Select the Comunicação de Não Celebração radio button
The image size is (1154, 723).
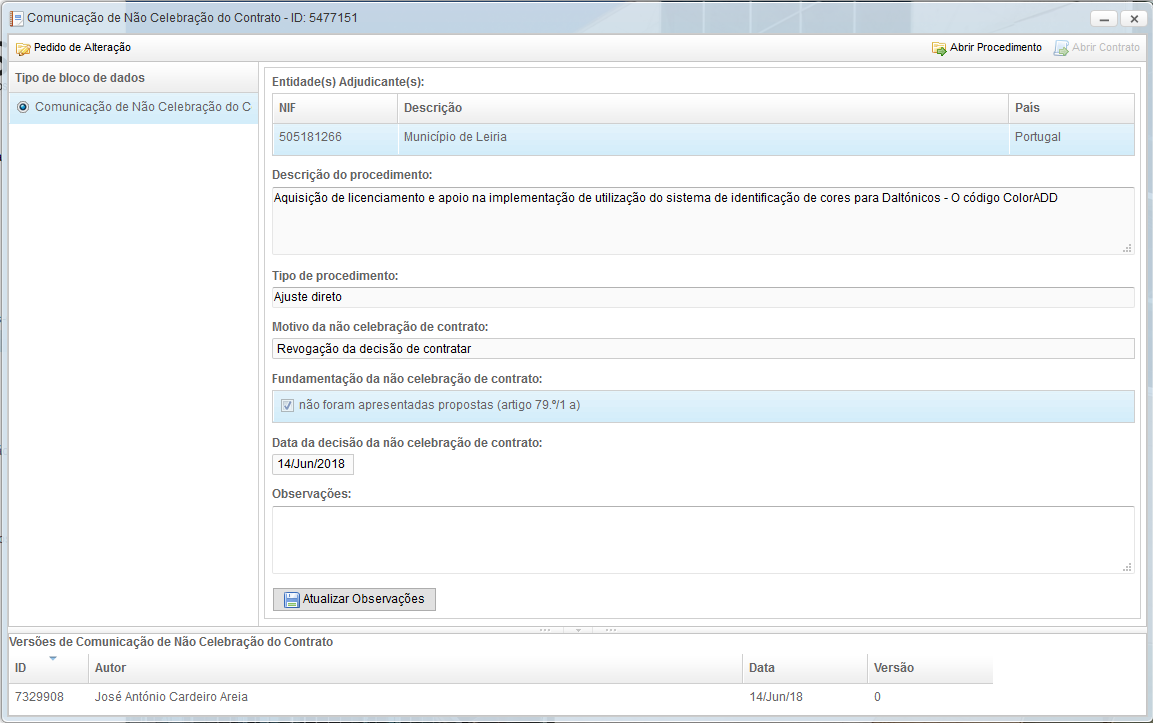pos(23,107)
